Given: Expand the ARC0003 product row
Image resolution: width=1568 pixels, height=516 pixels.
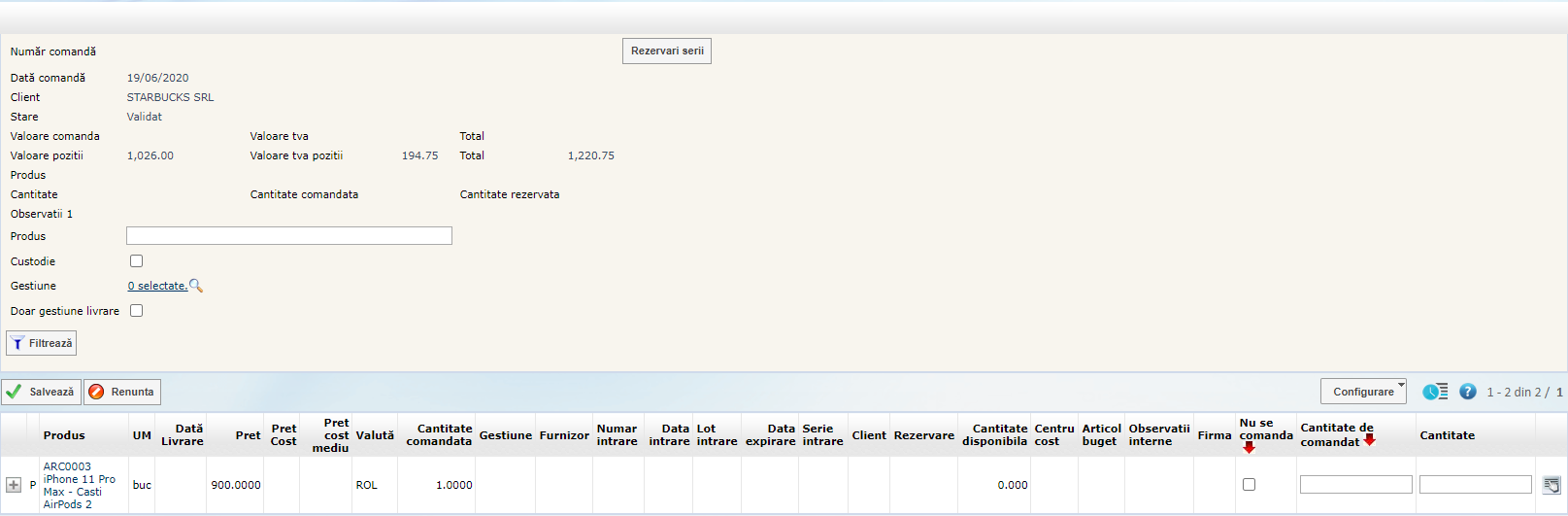Looking at the screenshot, I should pyautogui.click(x=14, y=485).
